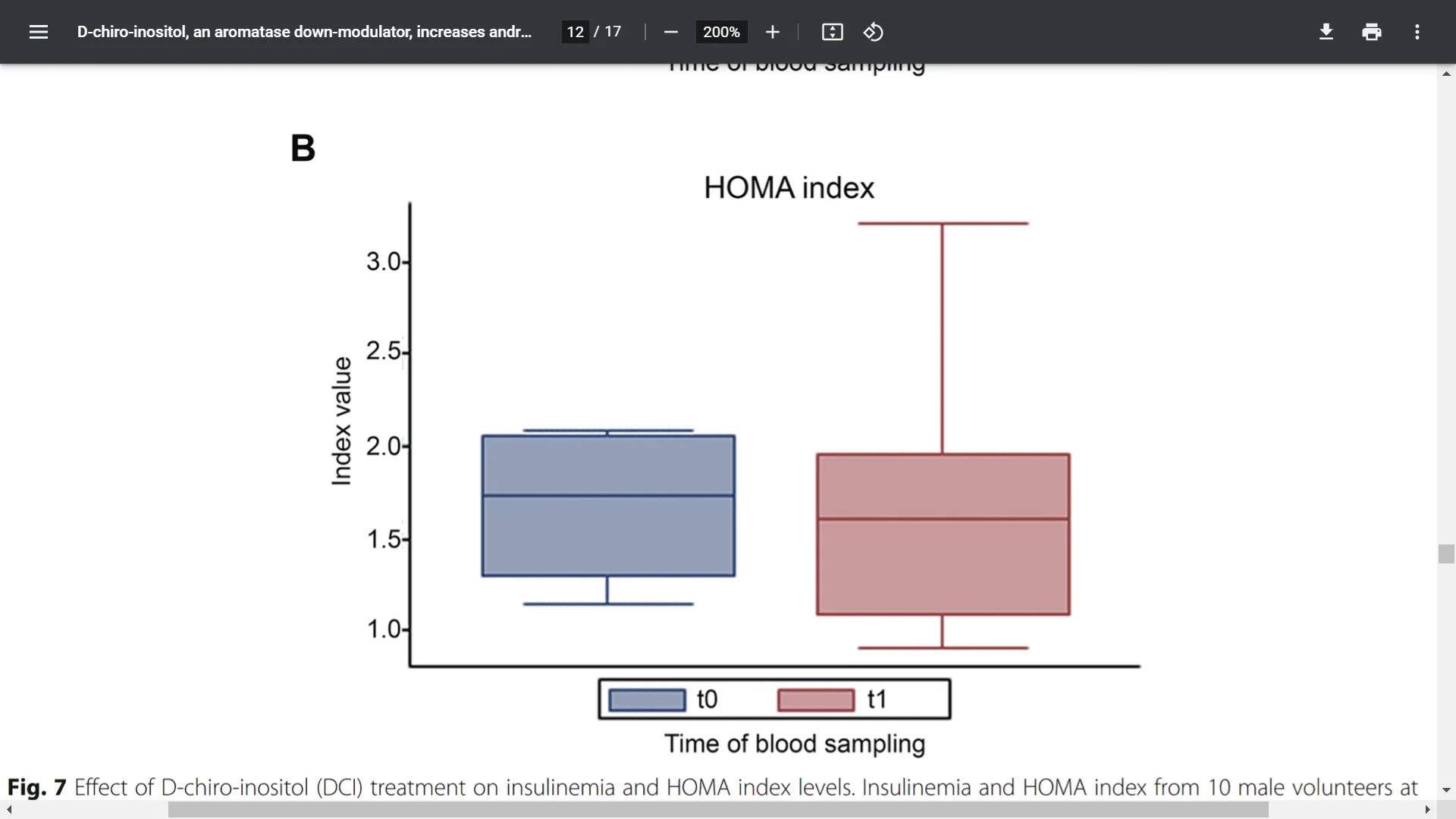Viewport: 1456px width, 819px height.
Task: Click the panel label 'B'
Action: coord(303,148)
